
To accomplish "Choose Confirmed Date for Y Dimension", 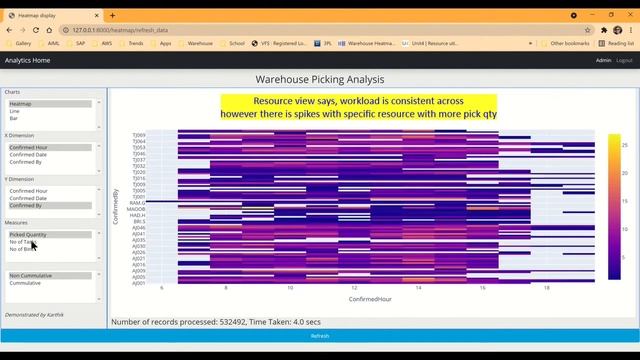I will (50, 198).
